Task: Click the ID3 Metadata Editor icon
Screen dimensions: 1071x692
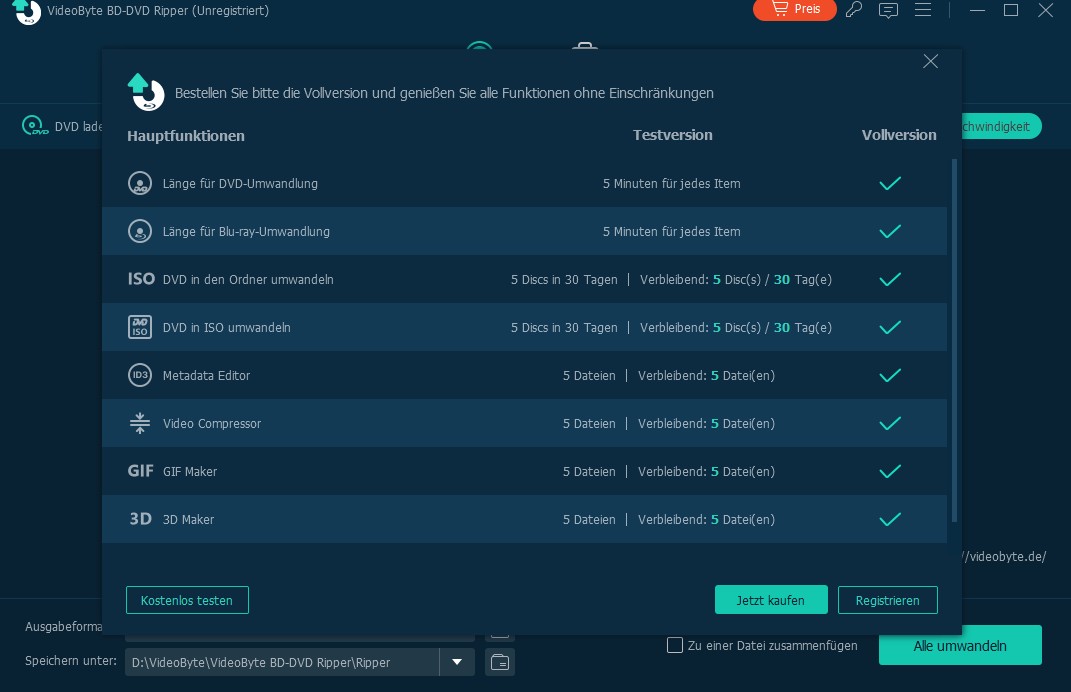Action: pos(140,375)
